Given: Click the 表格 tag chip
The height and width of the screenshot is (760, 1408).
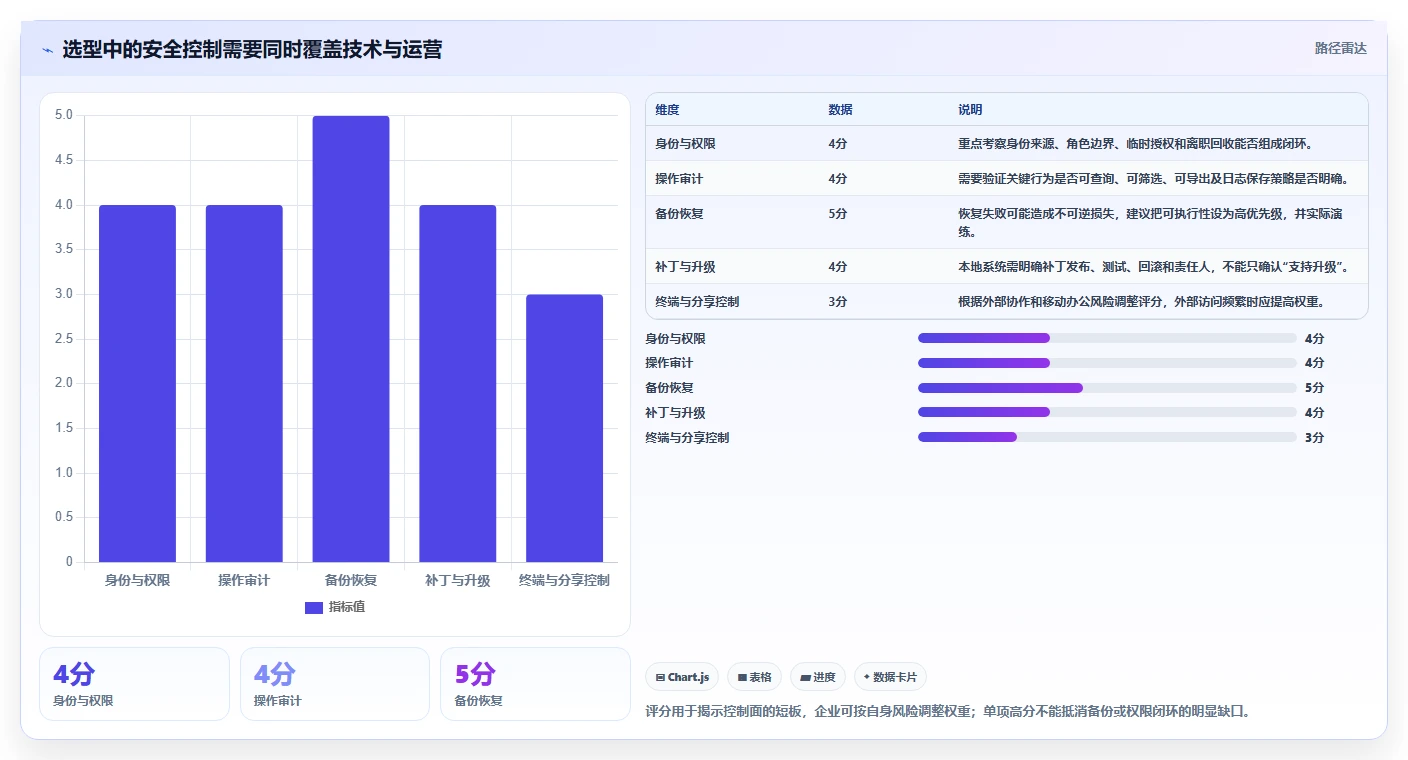Looking at the screenshot, I should [x=754, y=677].
